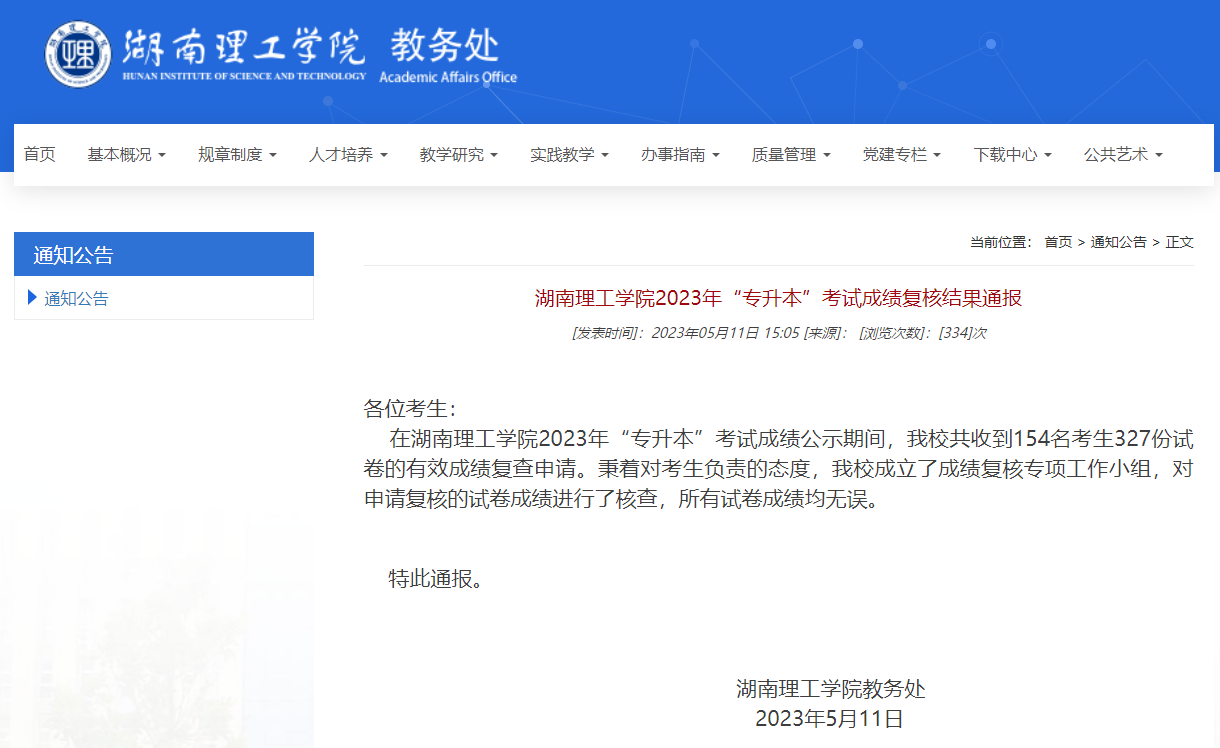Open the 质量管理 dropdown menu
This screenshot has width=1220, height=748.
[785, 155]
